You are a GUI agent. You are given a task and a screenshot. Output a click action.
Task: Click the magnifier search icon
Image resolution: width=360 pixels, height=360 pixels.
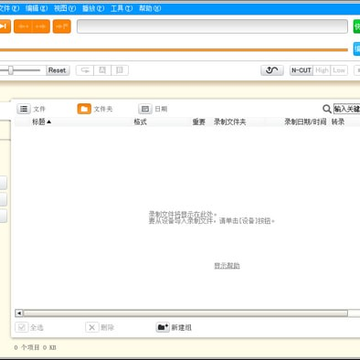tap(327, 109)
